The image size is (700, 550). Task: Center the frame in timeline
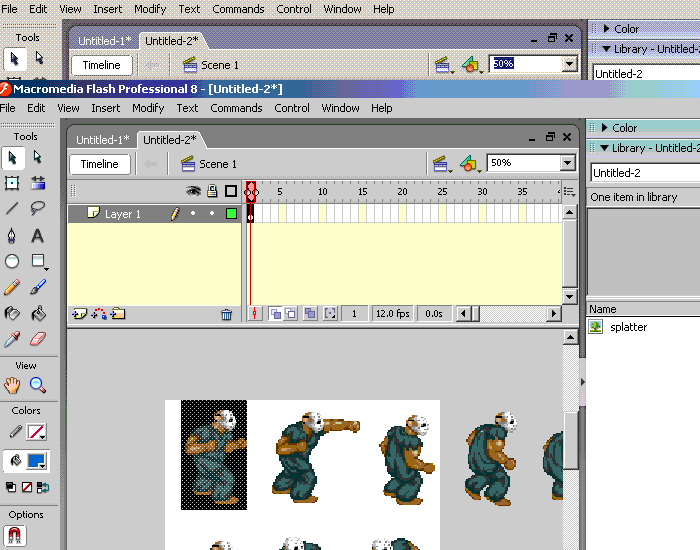click(254, 314)
